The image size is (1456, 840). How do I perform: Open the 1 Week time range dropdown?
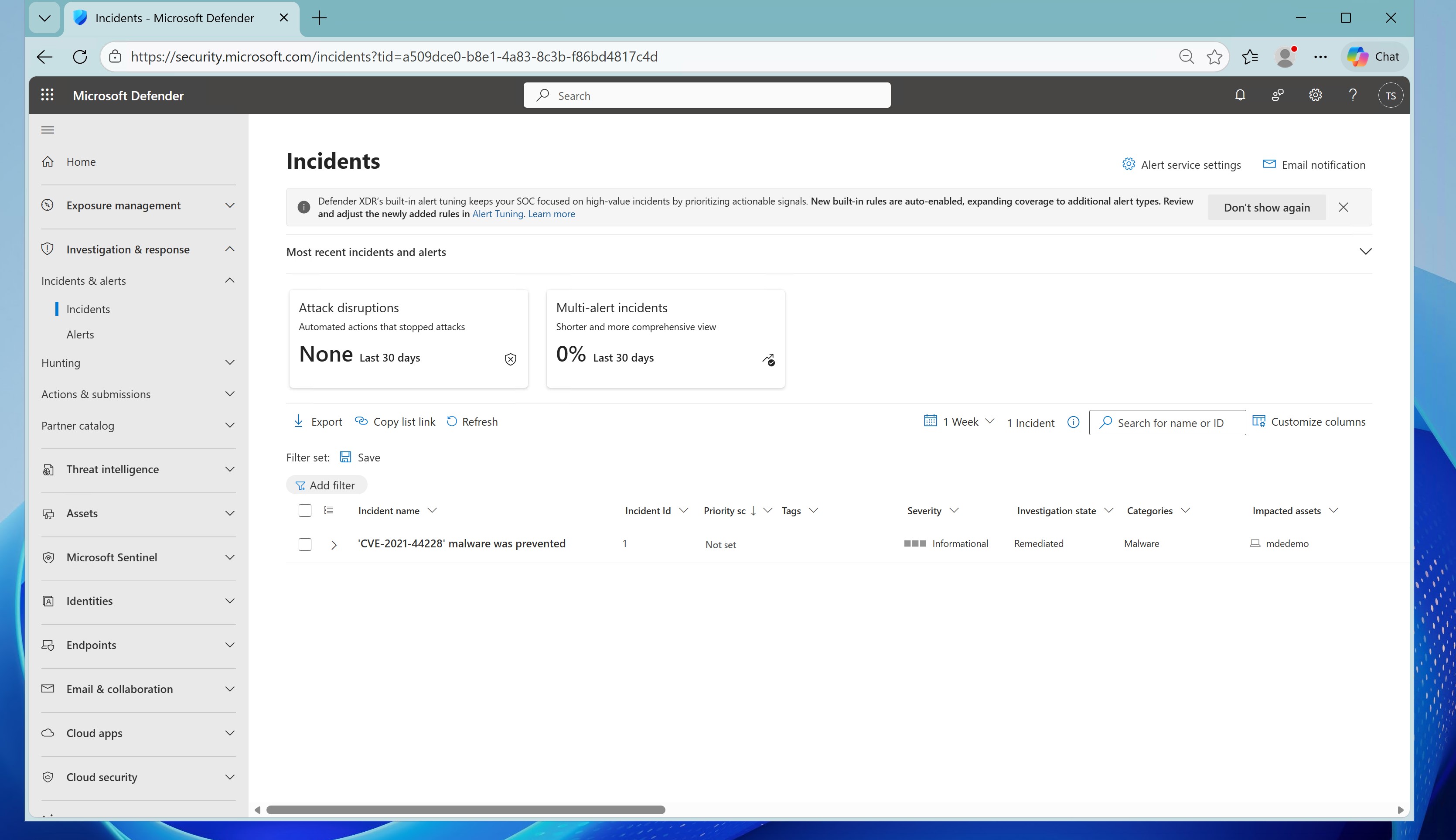pyautogui.click(x=959, y=422)
